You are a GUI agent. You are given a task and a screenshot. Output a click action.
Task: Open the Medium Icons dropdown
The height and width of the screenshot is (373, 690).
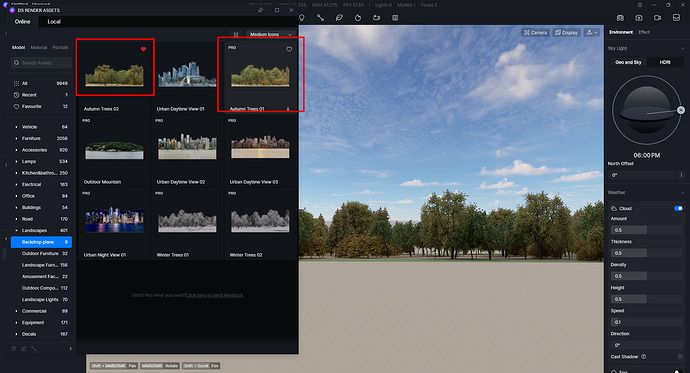(270, 34)
